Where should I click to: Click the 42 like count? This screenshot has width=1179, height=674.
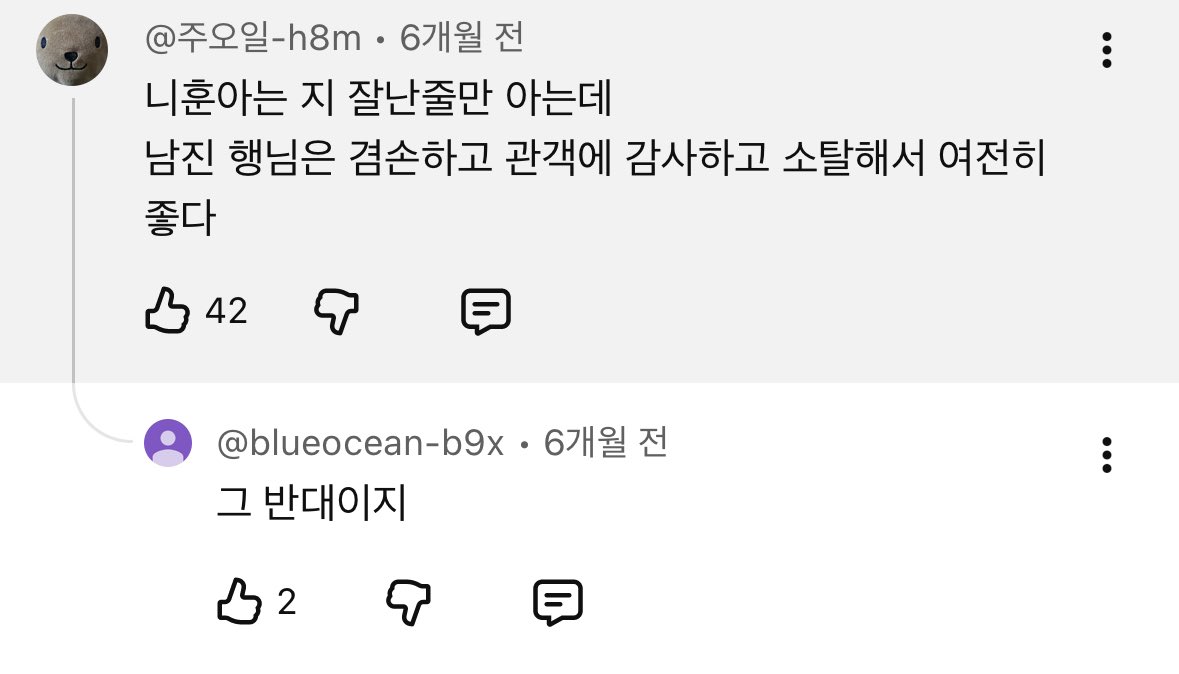point(226,311)
